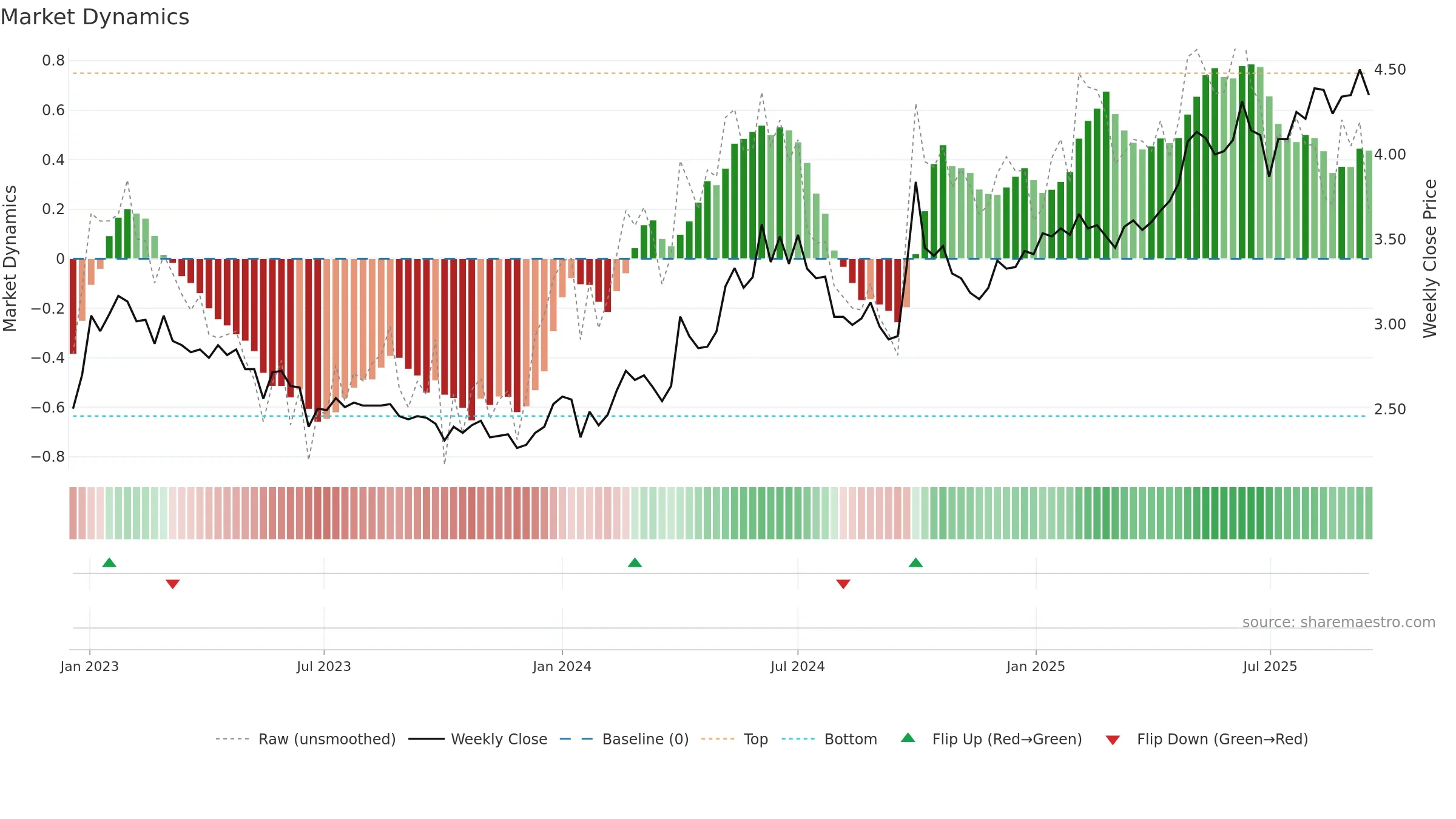Click the Jan 2025 axis label
The image size is (1456, 819).
[1036, 666]
